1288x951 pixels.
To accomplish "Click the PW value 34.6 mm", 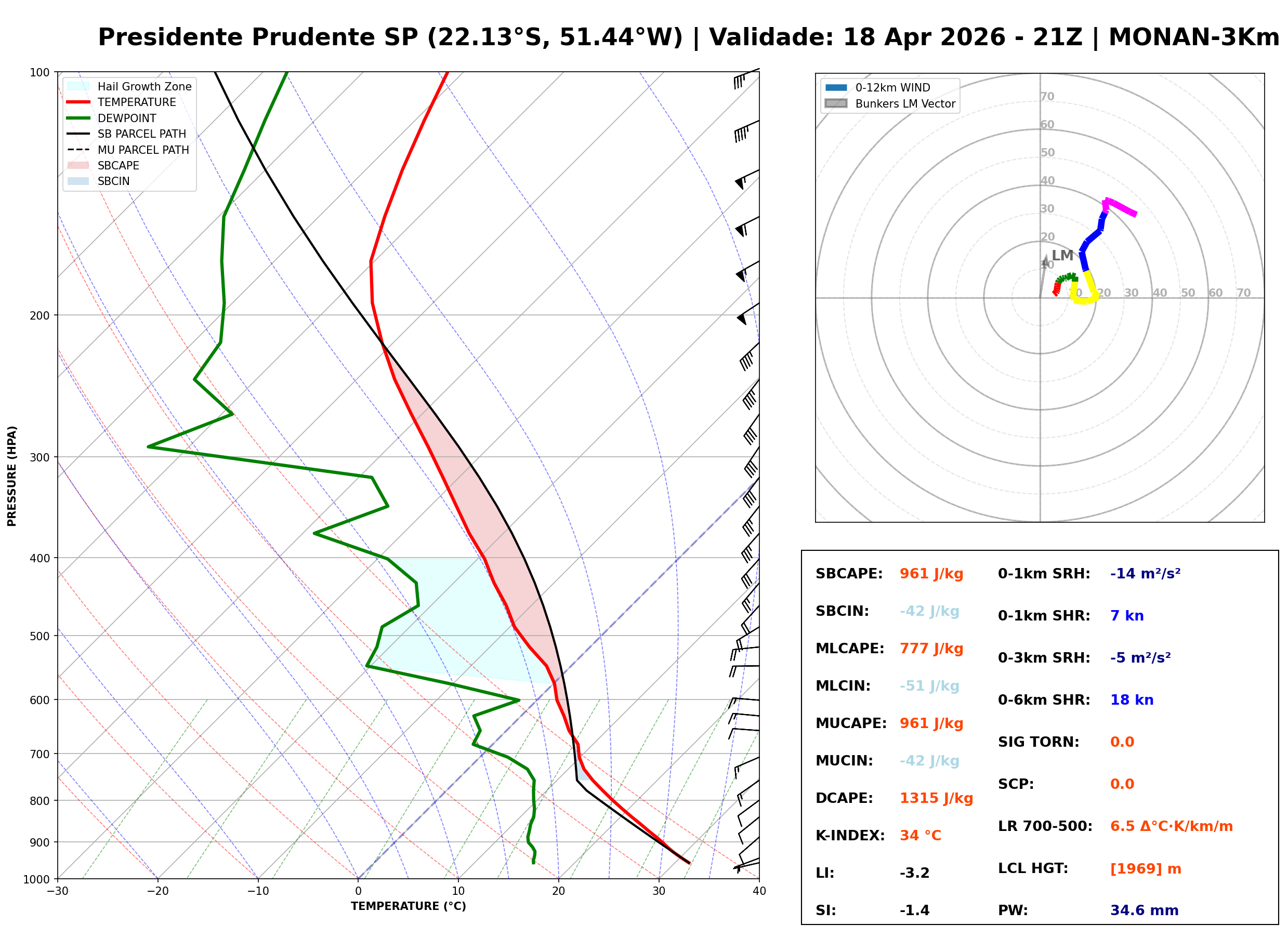I will tap(1144, 910).
